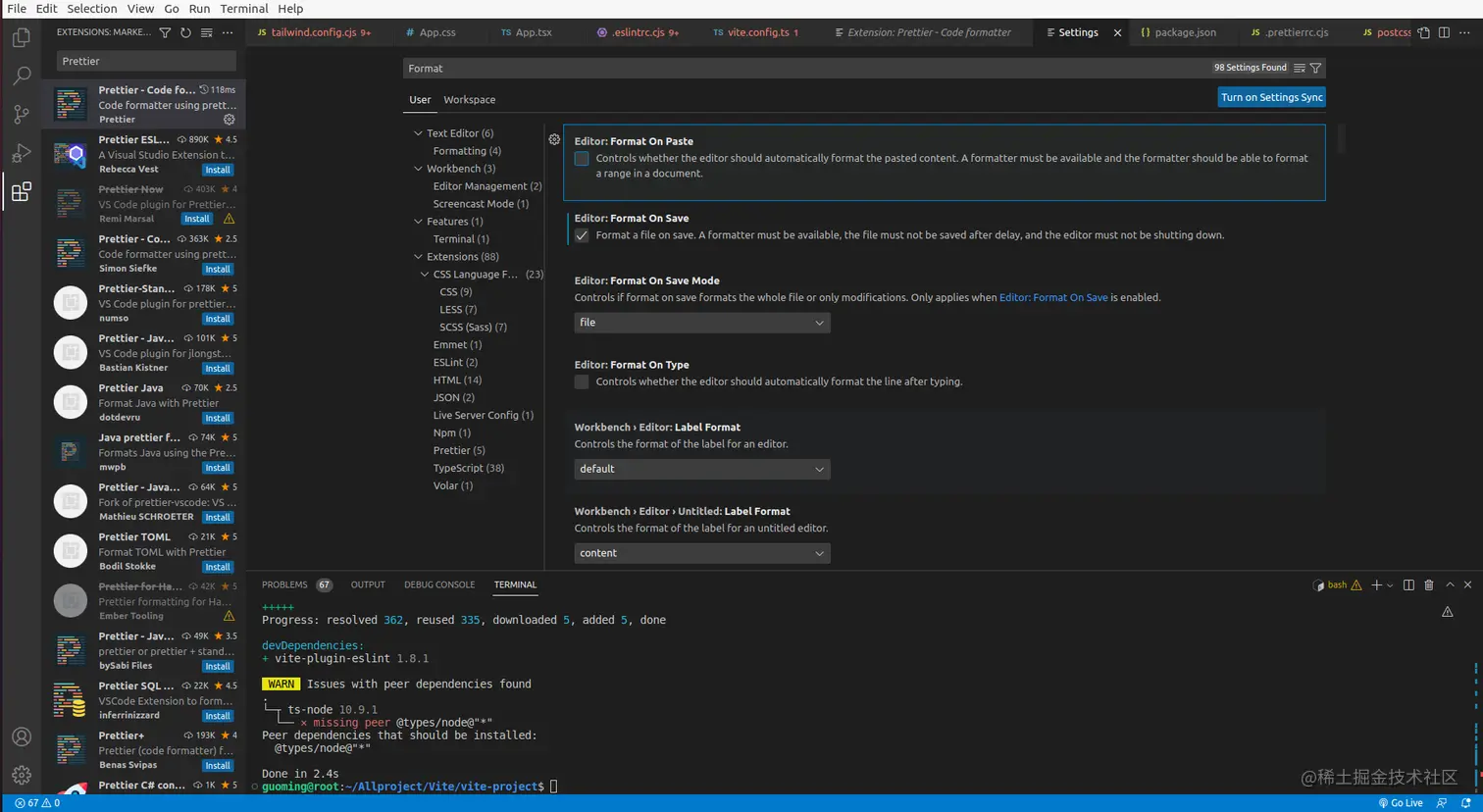Maximize the panel size chevron
This screenshot has width=1483, height=812.
[x=1450, y=584]
